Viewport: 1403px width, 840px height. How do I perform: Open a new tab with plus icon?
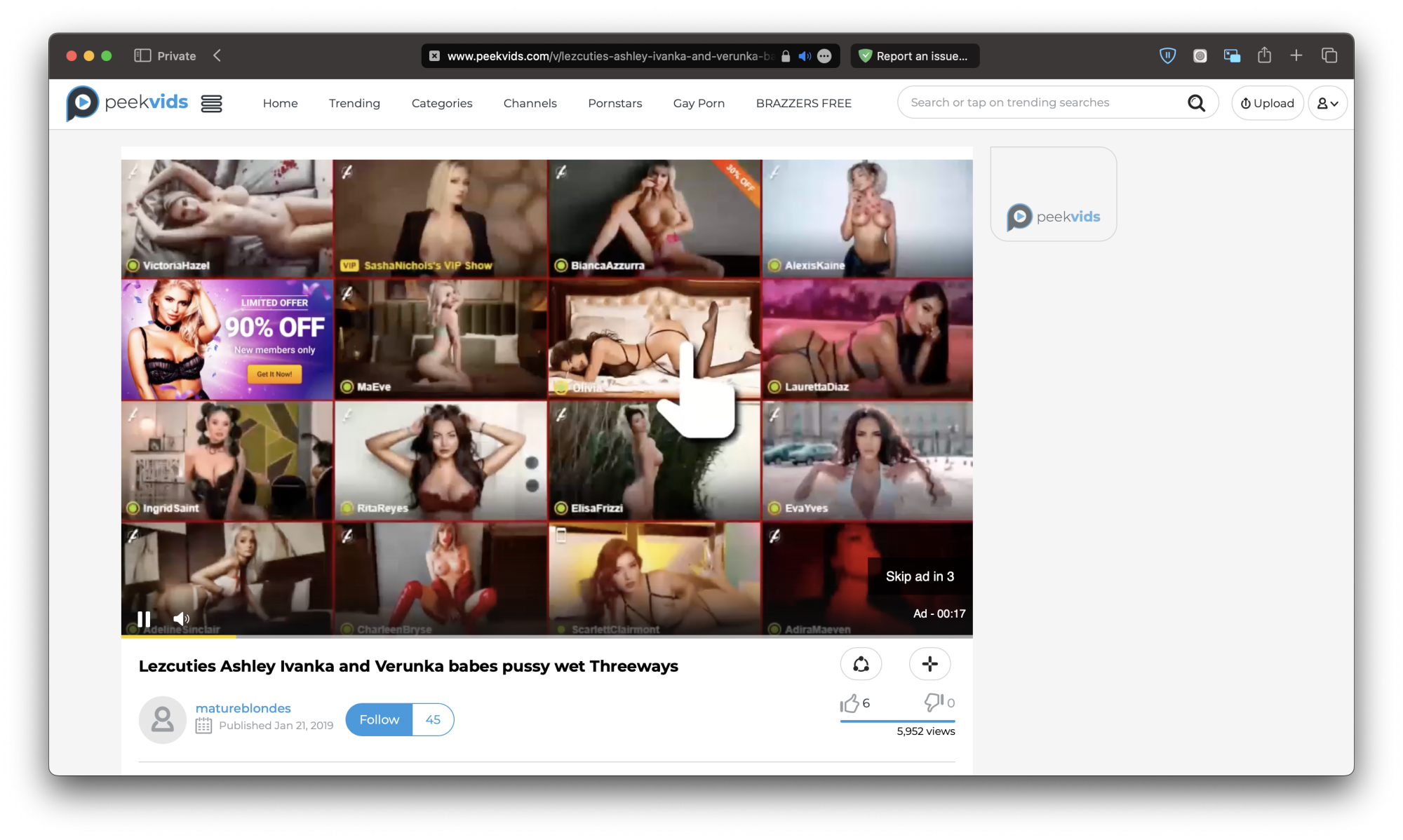tap(1296, 55)
